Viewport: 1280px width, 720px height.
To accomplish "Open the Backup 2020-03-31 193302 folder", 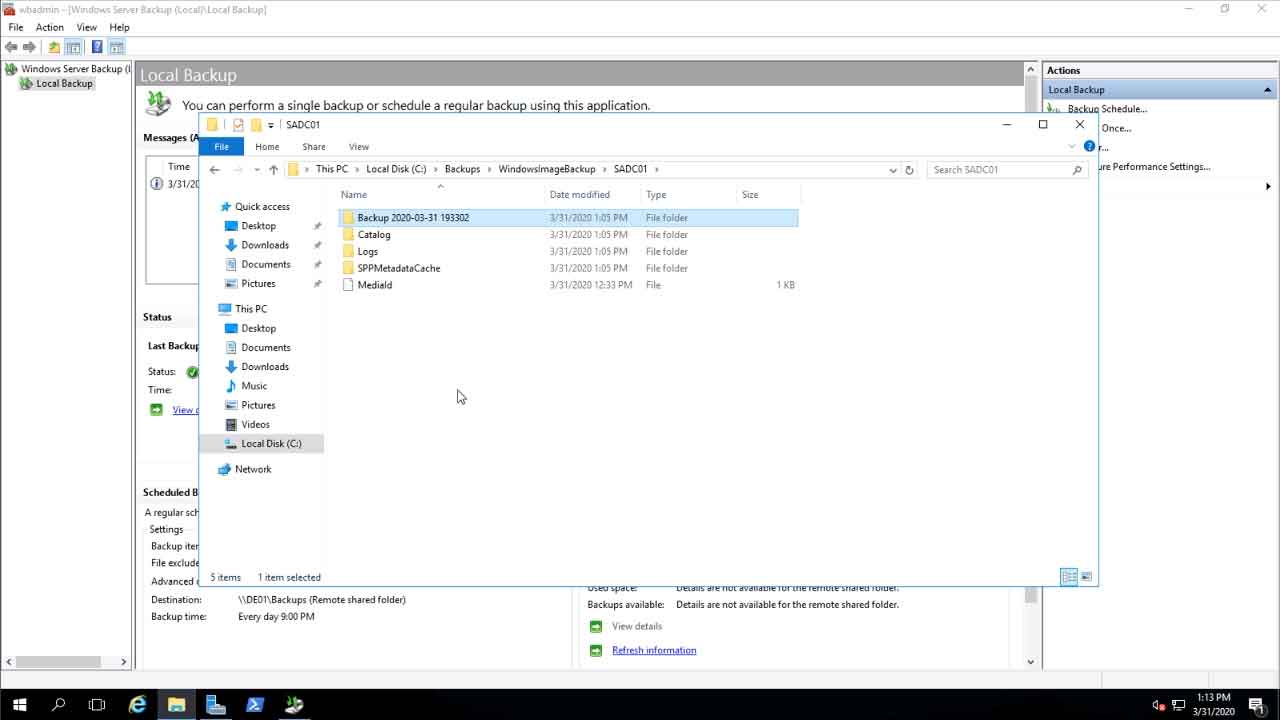I will pyautogui.click(x=412, y=218).
